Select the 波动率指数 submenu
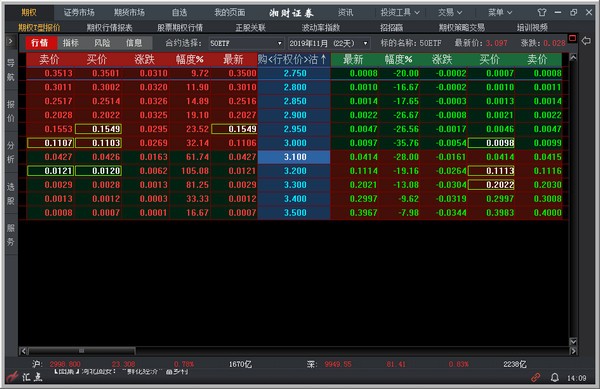 [321, 28]
